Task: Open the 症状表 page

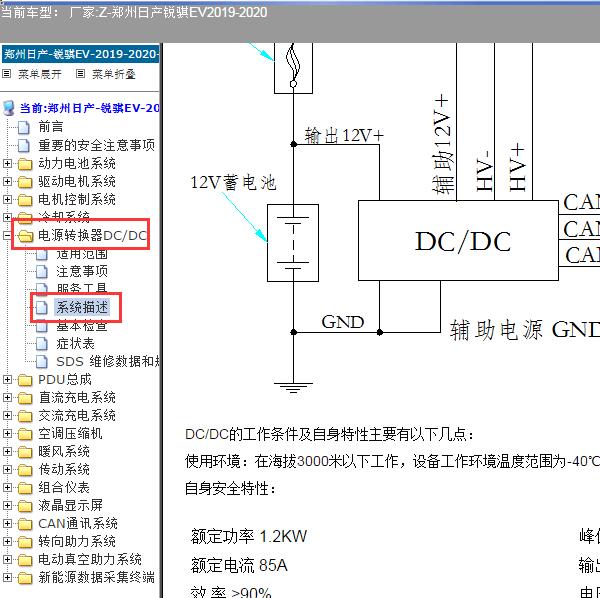Action: (x=75, y=344)
